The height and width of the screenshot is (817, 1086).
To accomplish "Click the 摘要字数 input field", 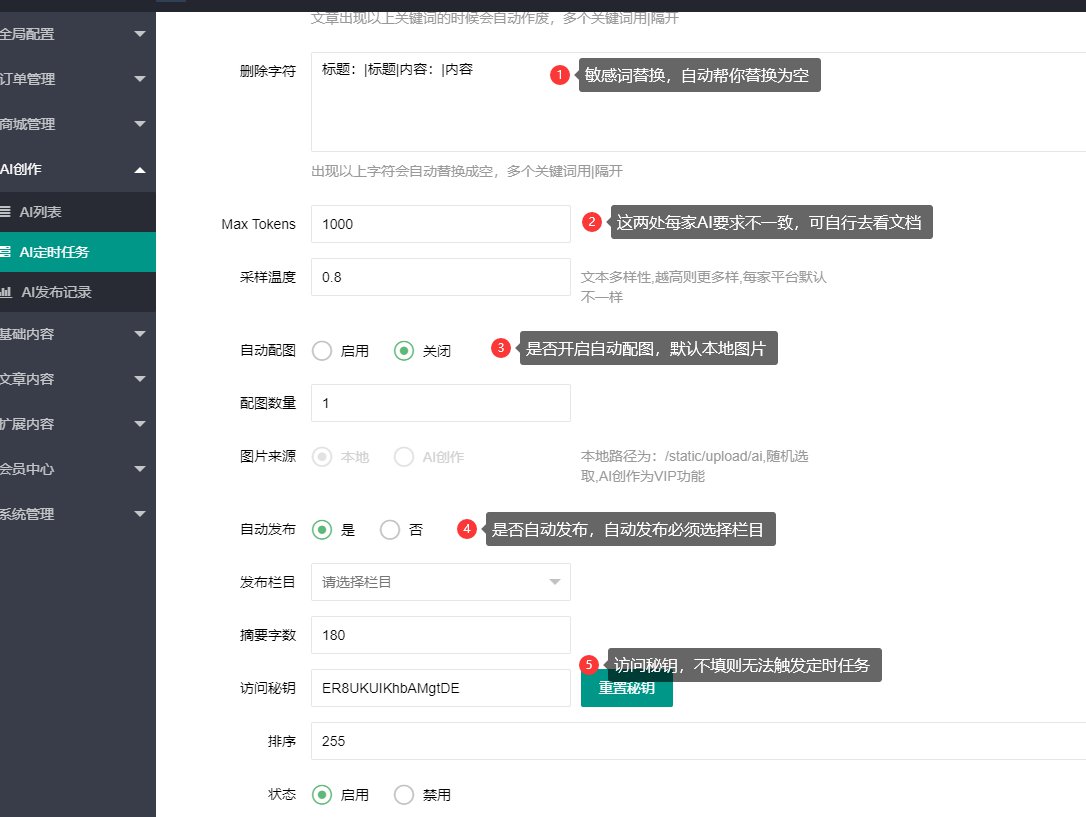I will [x=440, y=636].
